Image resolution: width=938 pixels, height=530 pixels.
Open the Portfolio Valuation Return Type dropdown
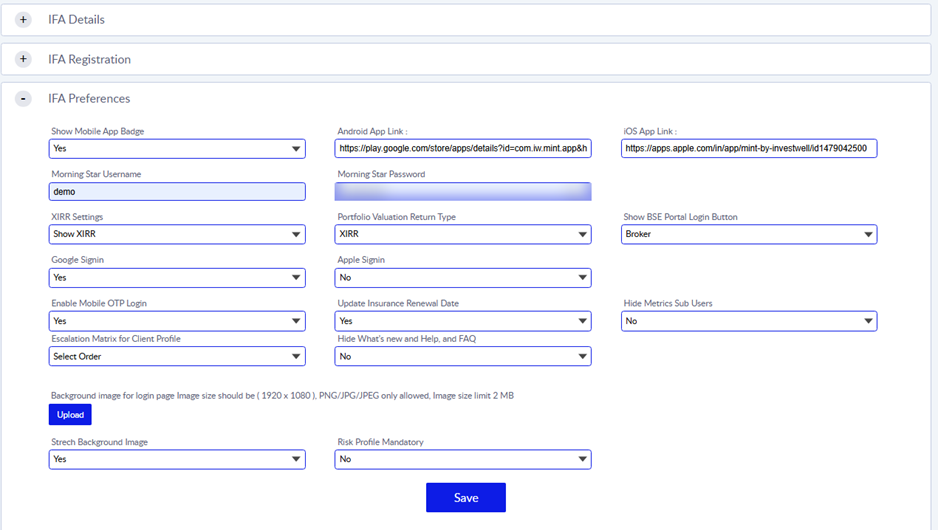click(463, 234)
